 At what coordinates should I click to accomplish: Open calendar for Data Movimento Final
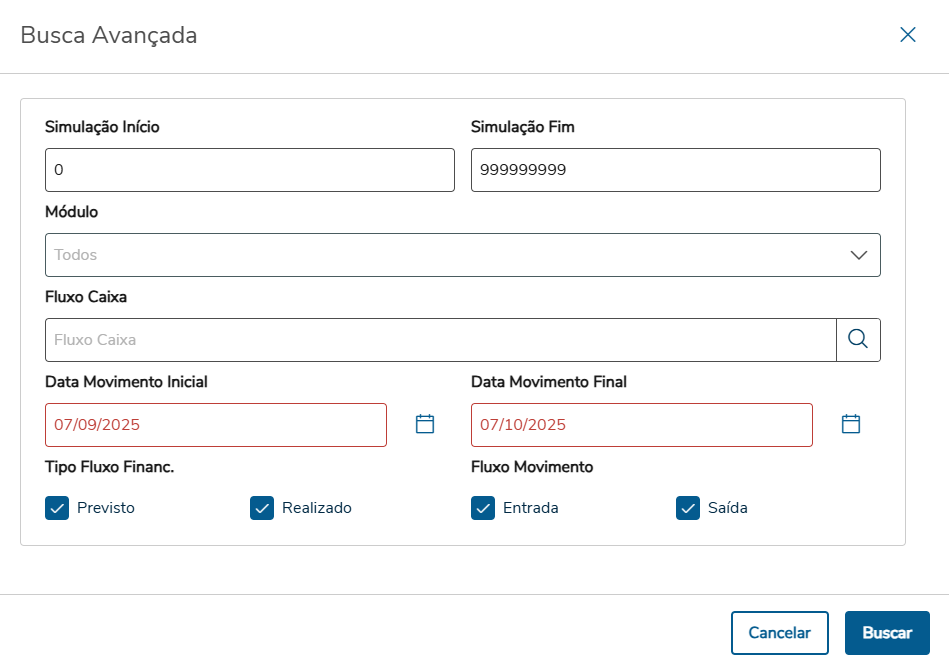coord(851,424)
